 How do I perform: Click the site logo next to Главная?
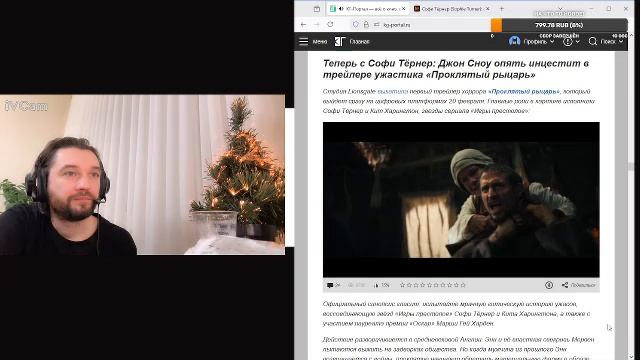point(340,41)
